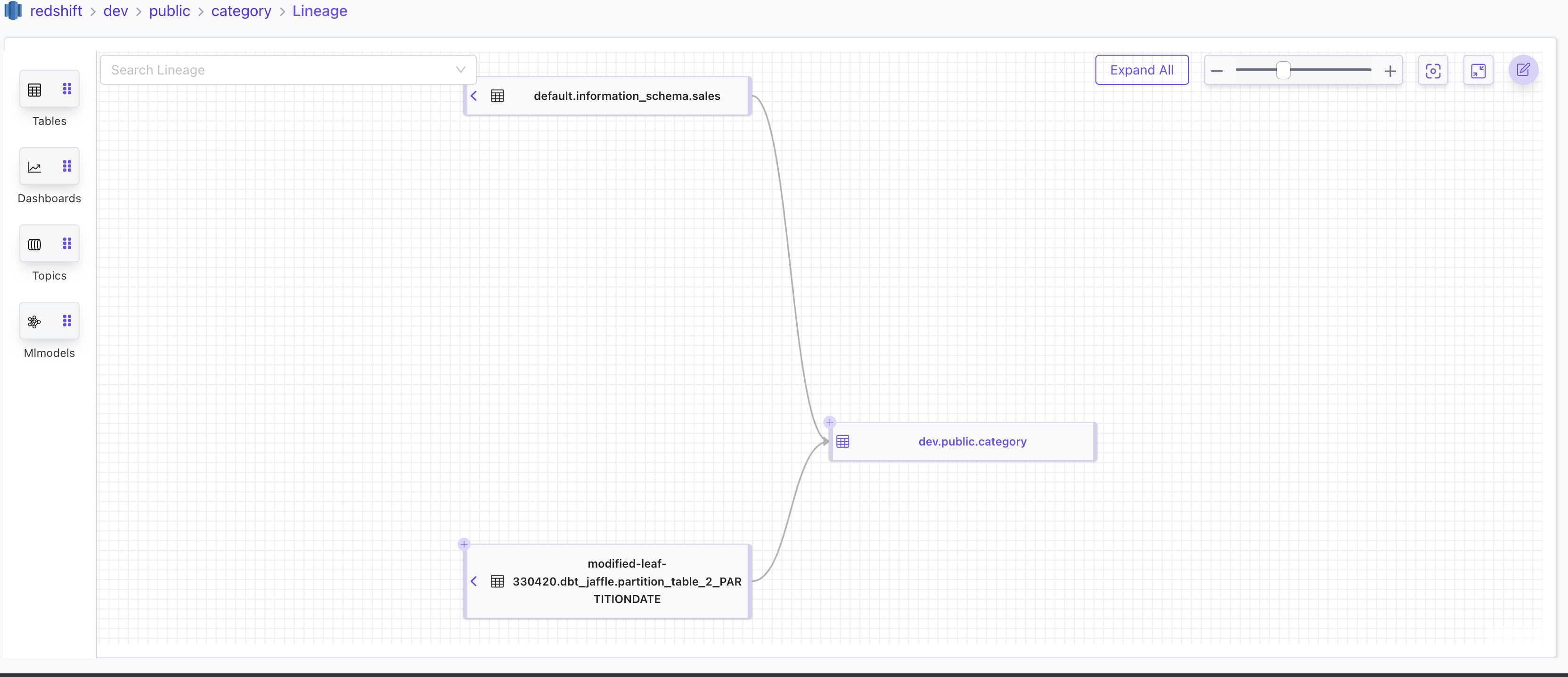
Task: Open the Search Lineage dropdown
Action: pyautogui.click(x=460, y=69)
